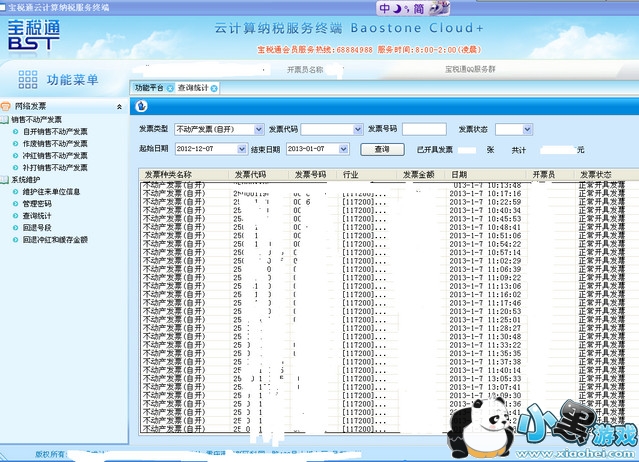This screenshot has width=639, height=462.
Task: Click the moon icon on the IME bar
Action: pos(397,8)
